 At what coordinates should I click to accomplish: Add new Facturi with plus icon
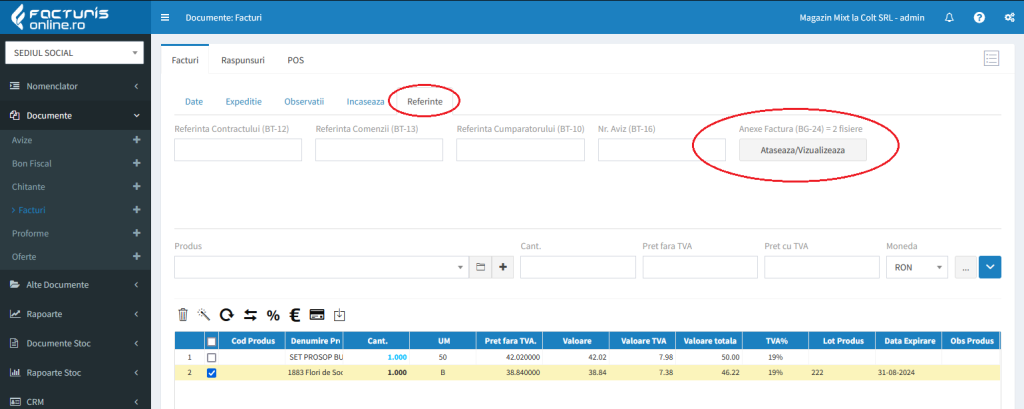pos(136,210)
